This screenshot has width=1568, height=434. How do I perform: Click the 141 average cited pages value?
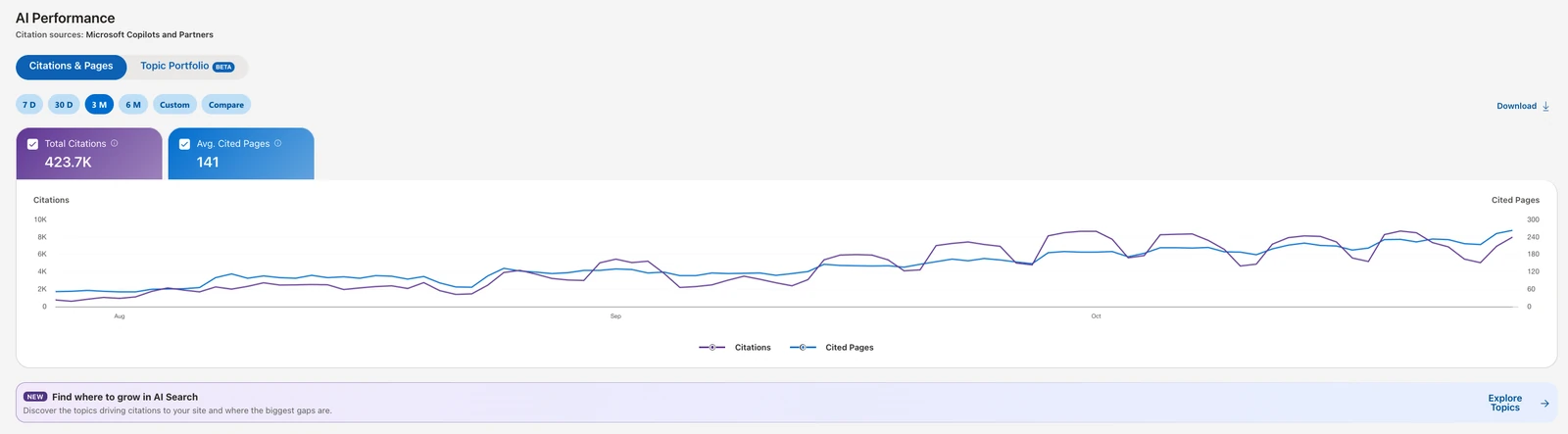coord(208,163)
